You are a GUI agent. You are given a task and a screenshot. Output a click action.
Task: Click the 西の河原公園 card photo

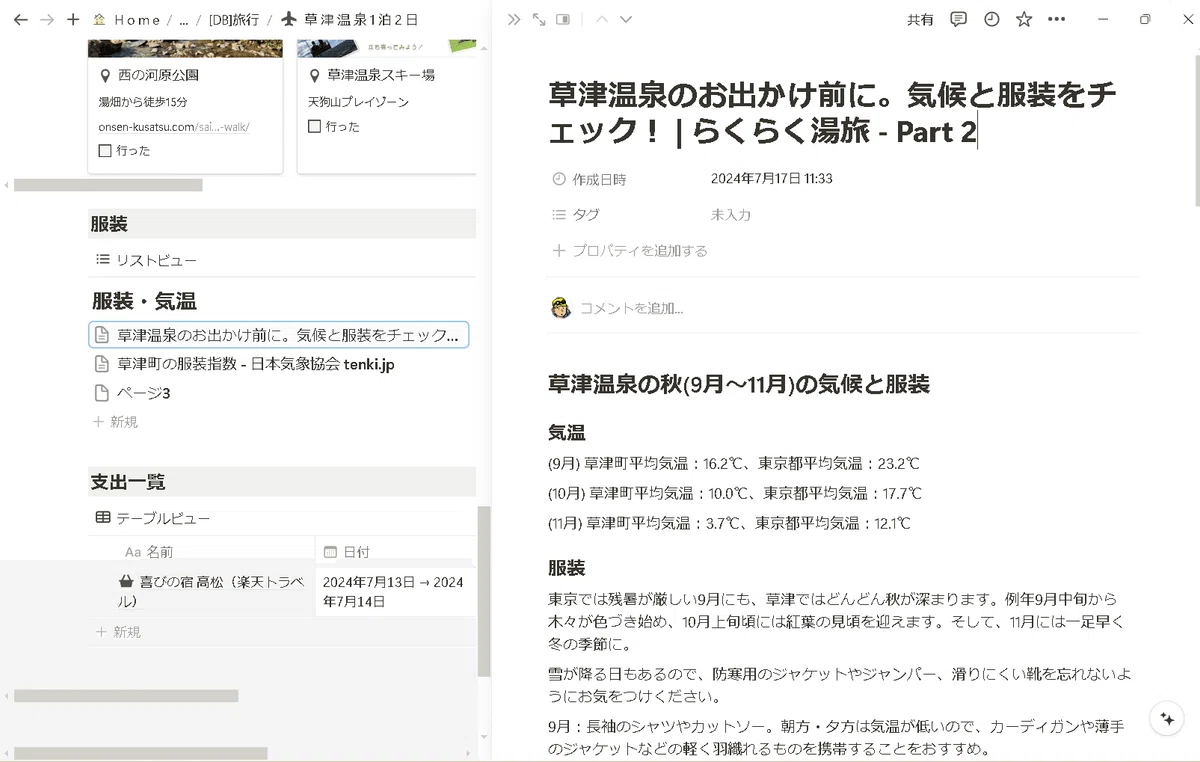[185, 48]
